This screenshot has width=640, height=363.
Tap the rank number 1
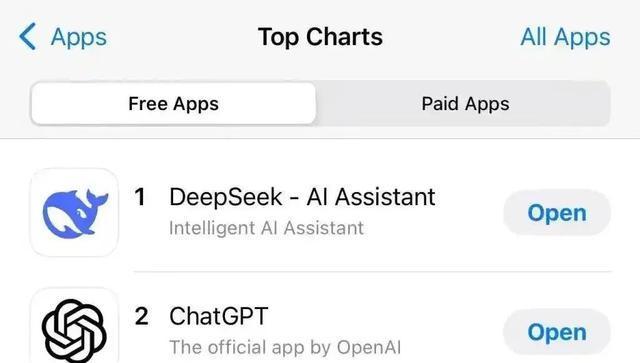[x=140, y=197]
